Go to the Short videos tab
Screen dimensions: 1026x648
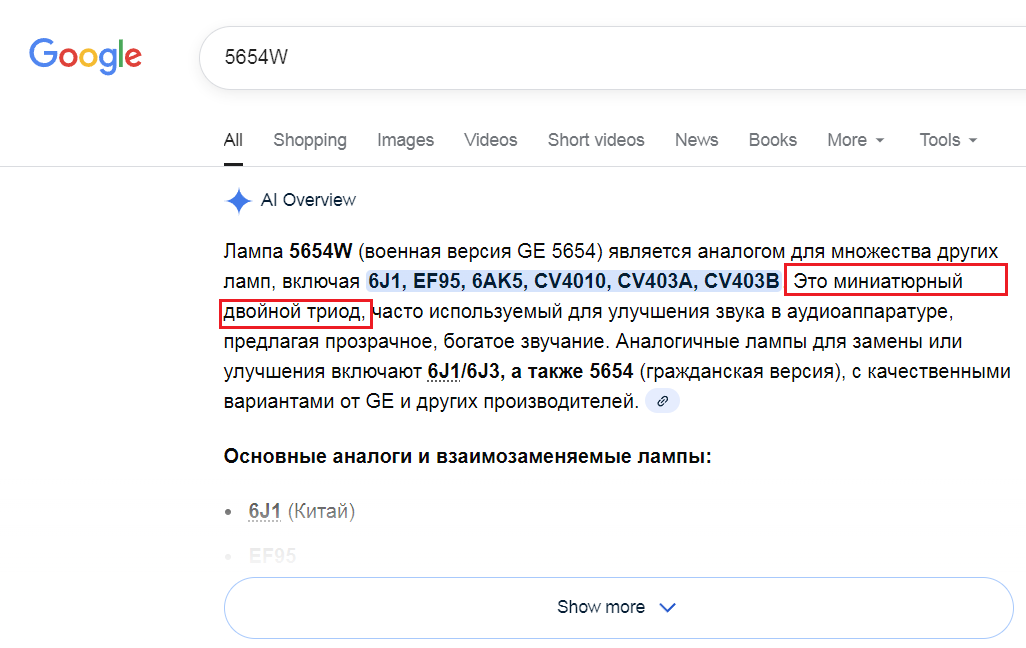596,140
